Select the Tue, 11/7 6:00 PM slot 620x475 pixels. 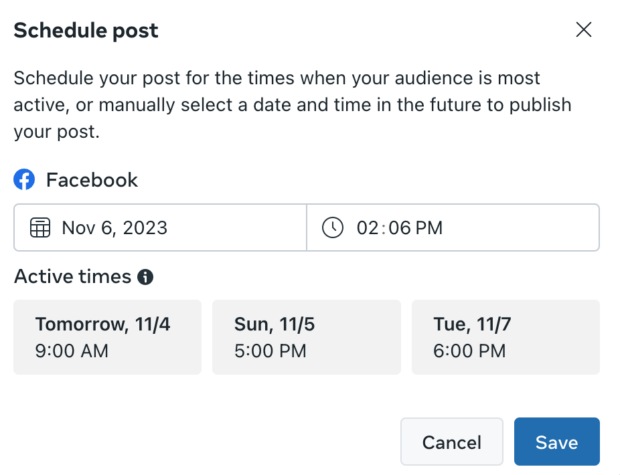506,337
